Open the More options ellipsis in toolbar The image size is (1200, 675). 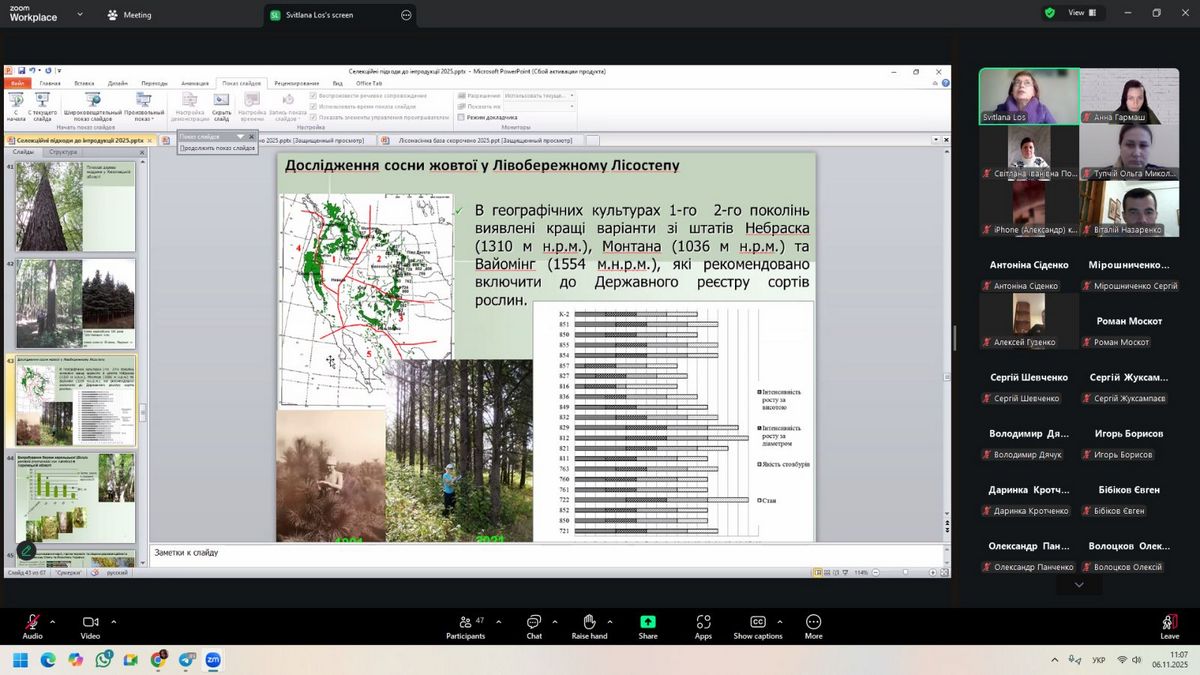point(813,626)
